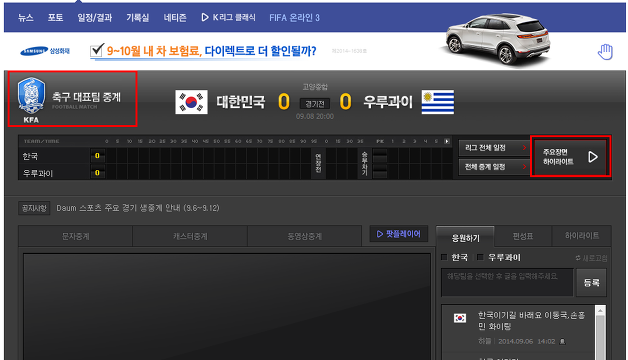Image resolution: width=628 pixels, height=360 pixels.
Task: Click the 등록 submit button
Action: coord(591,283)
